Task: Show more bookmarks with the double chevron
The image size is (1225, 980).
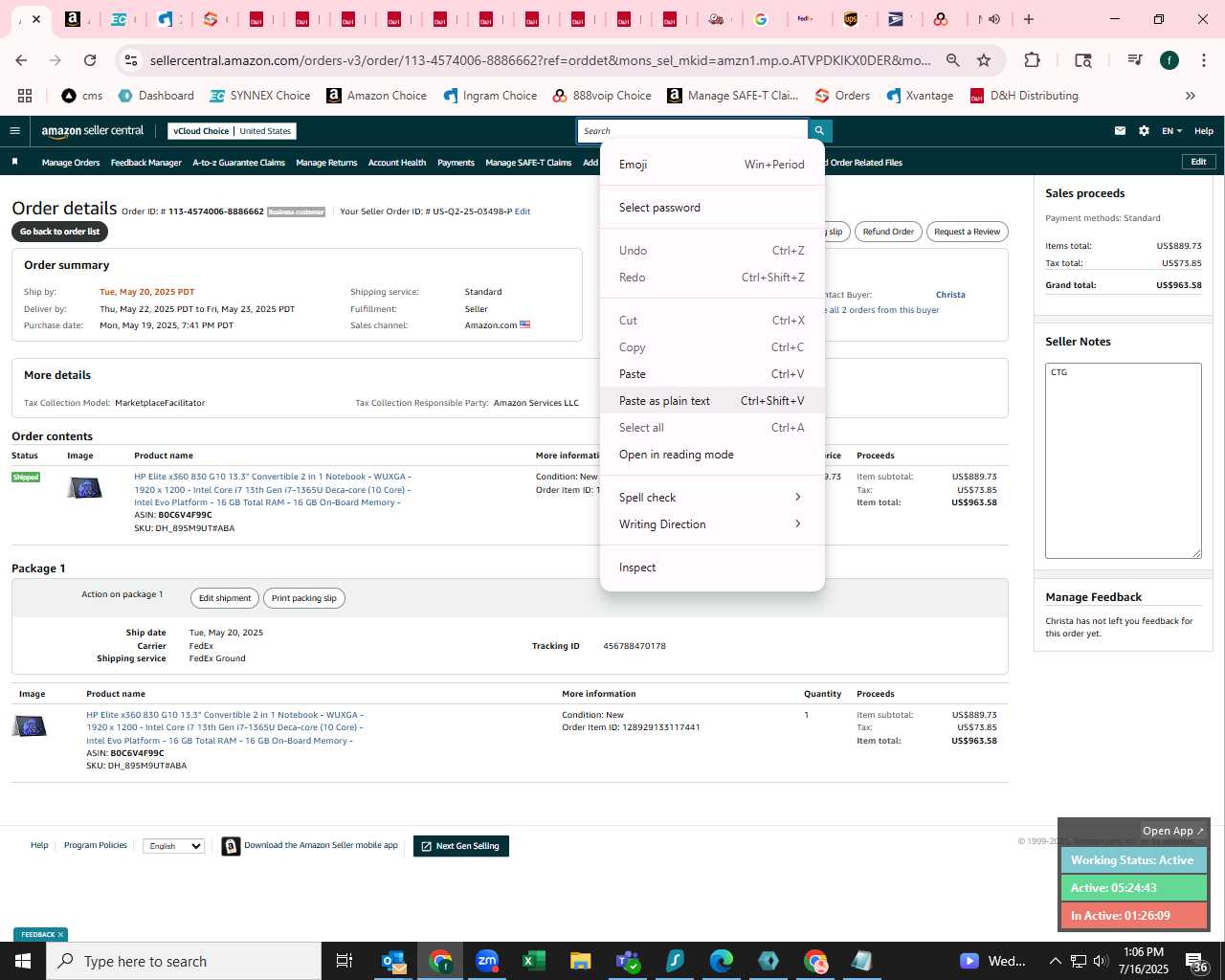Action: click(1191, 96)
